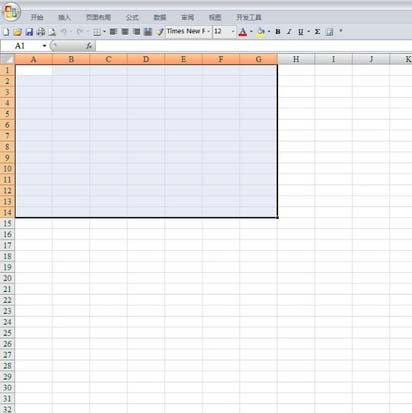Screen dimensions: 412x413
Task: Select column H header
Action: (x=296, y=59)
